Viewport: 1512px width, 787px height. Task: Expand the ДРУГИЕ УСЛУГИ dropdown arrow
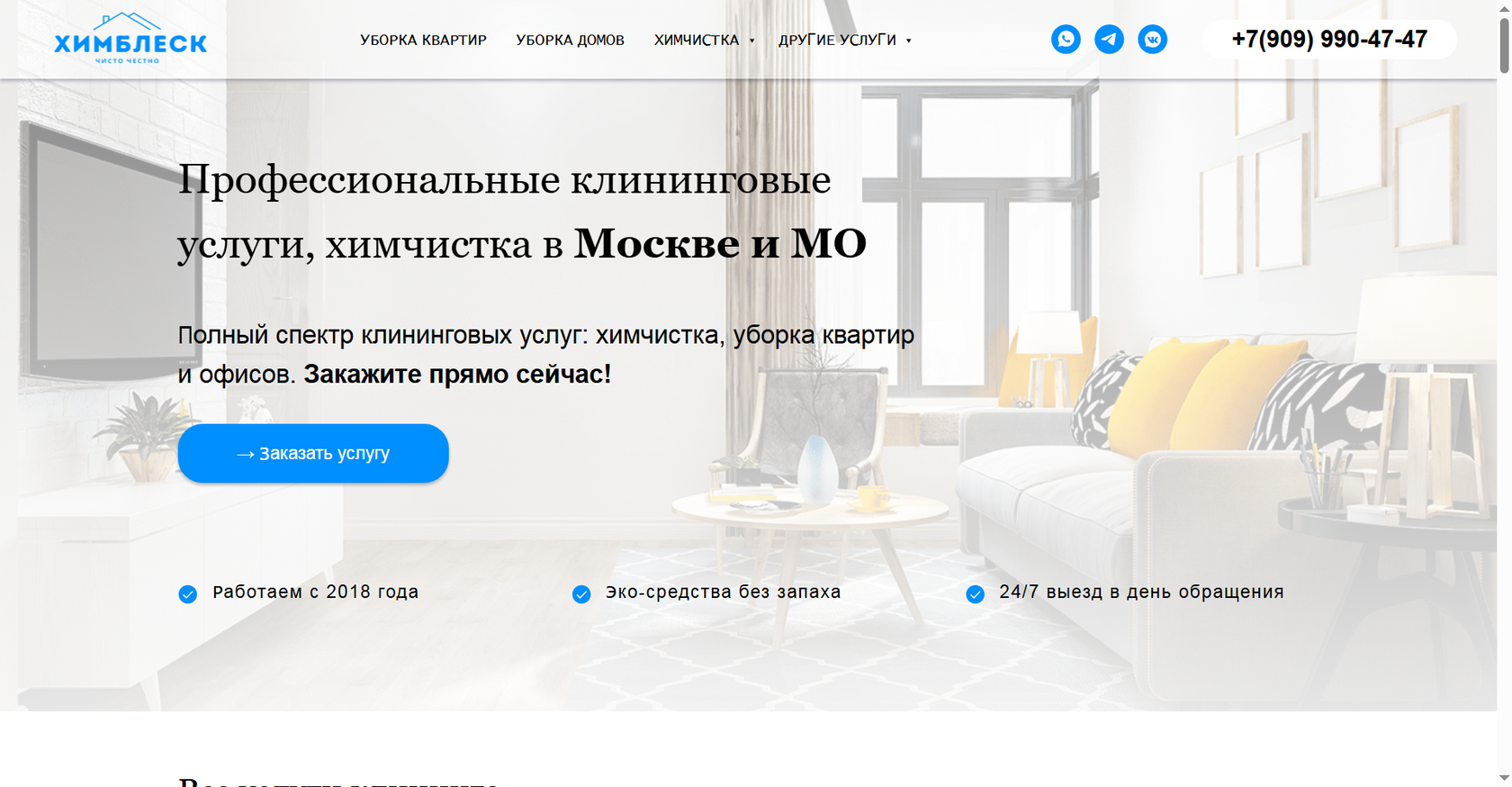908,41
